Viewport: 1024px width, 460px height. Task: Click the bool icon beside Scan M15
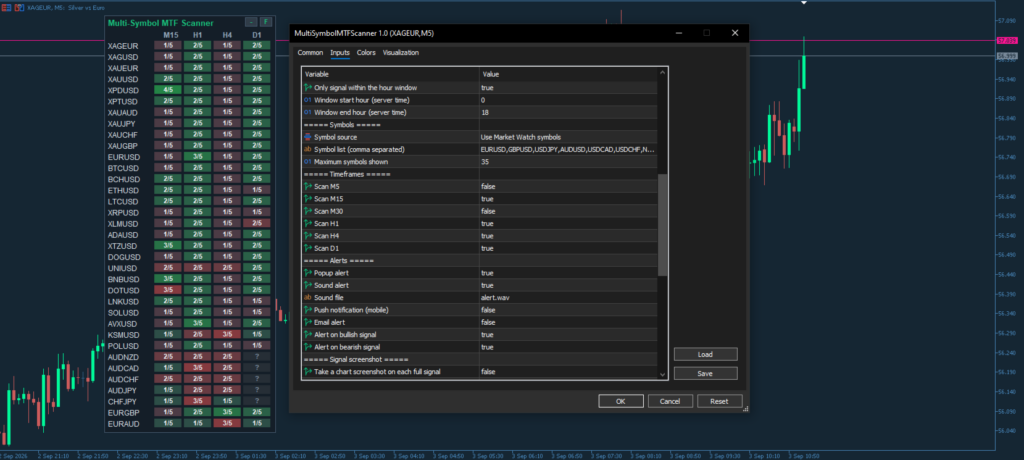coord(308,199)
